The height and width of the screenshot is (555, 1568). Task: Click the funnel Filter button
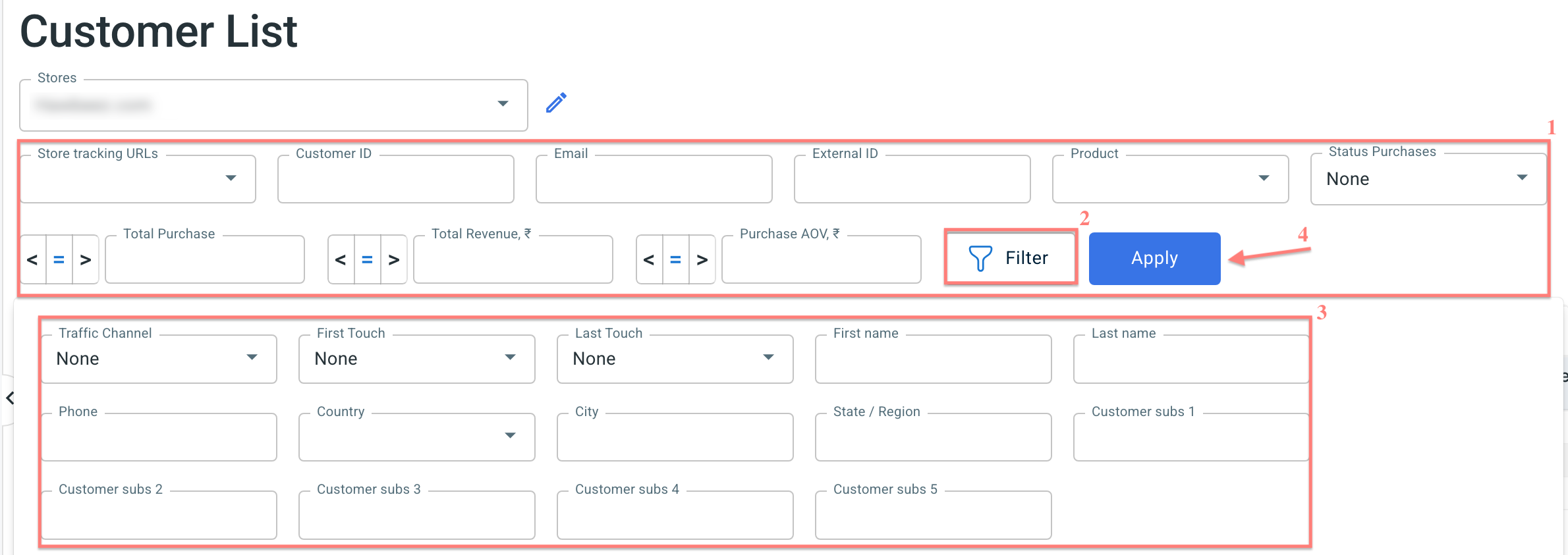[x=1011, y=257]
